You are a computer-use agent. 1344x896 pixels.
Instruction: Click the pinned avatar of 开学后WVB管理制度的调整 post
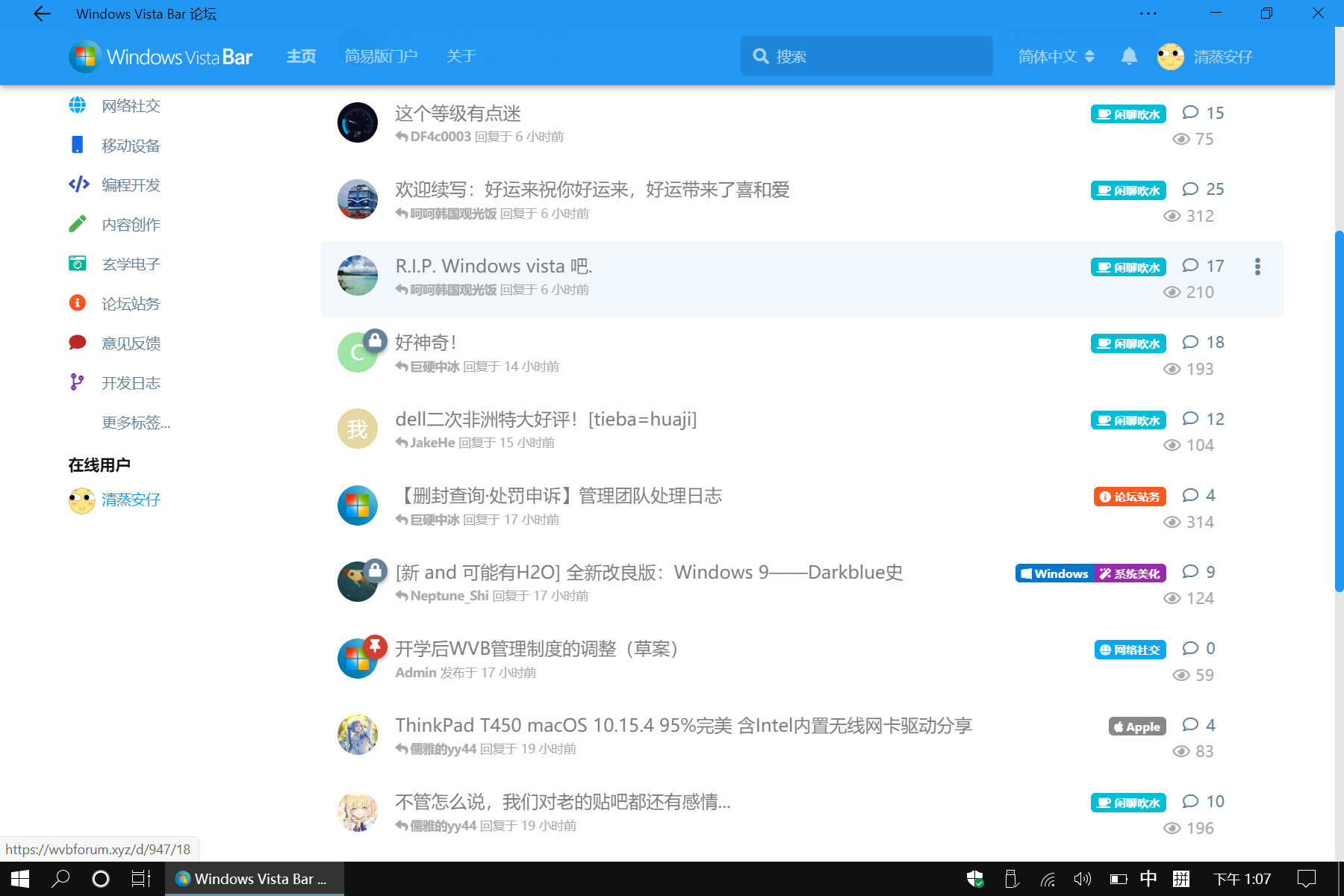[358, 658]
